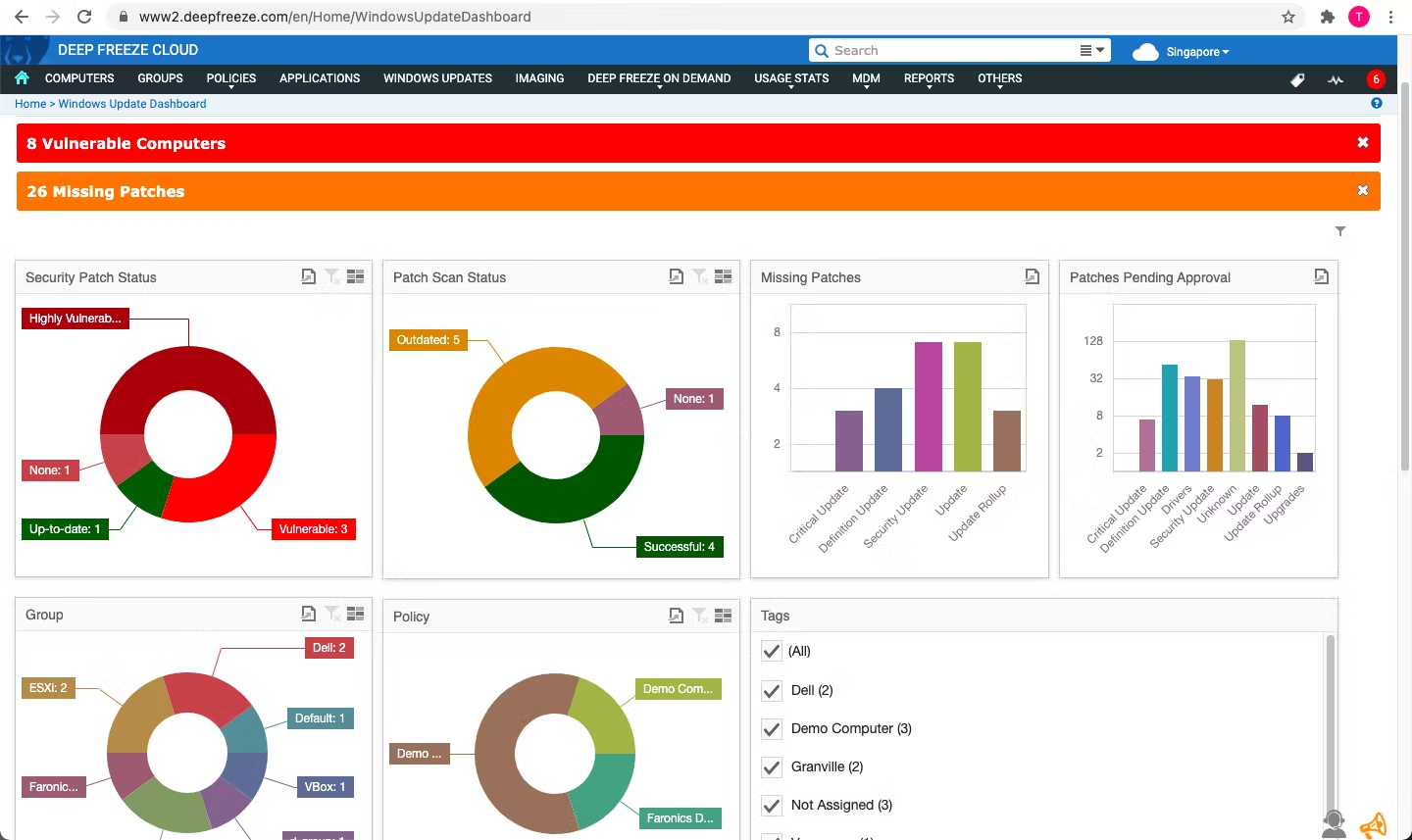
Task: Click the dashboard filter funnel icon
Action: (x=1340, y=231)
